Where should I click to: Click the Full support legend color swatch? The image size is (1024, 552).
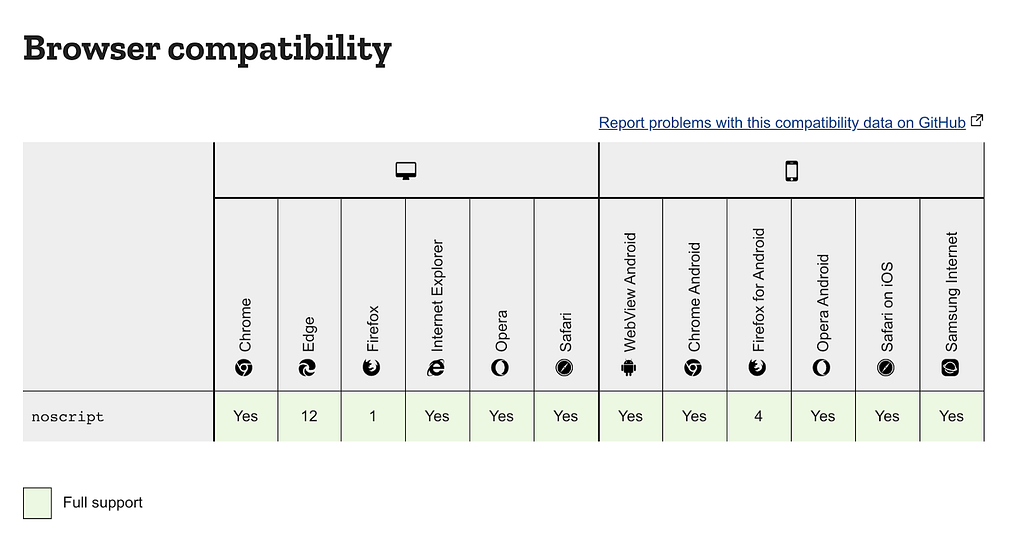coord(37,503)
